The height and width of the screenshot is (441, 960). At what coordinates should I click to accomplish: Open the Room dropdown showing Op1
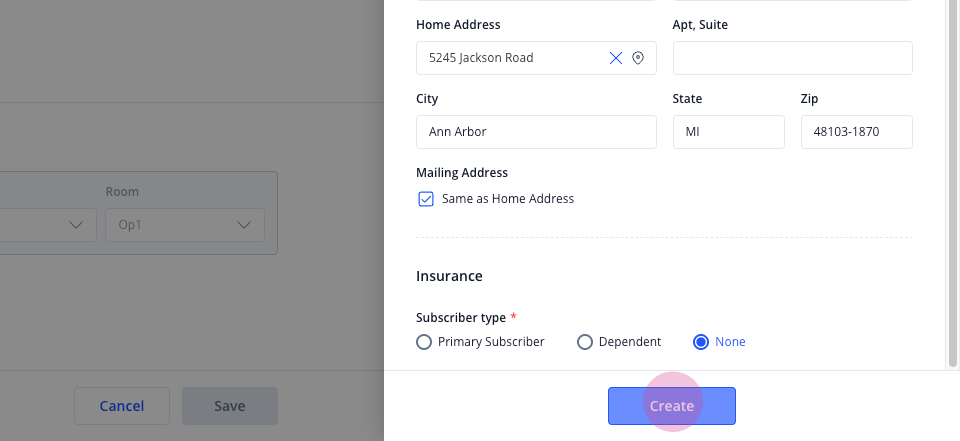pos(185,225)
